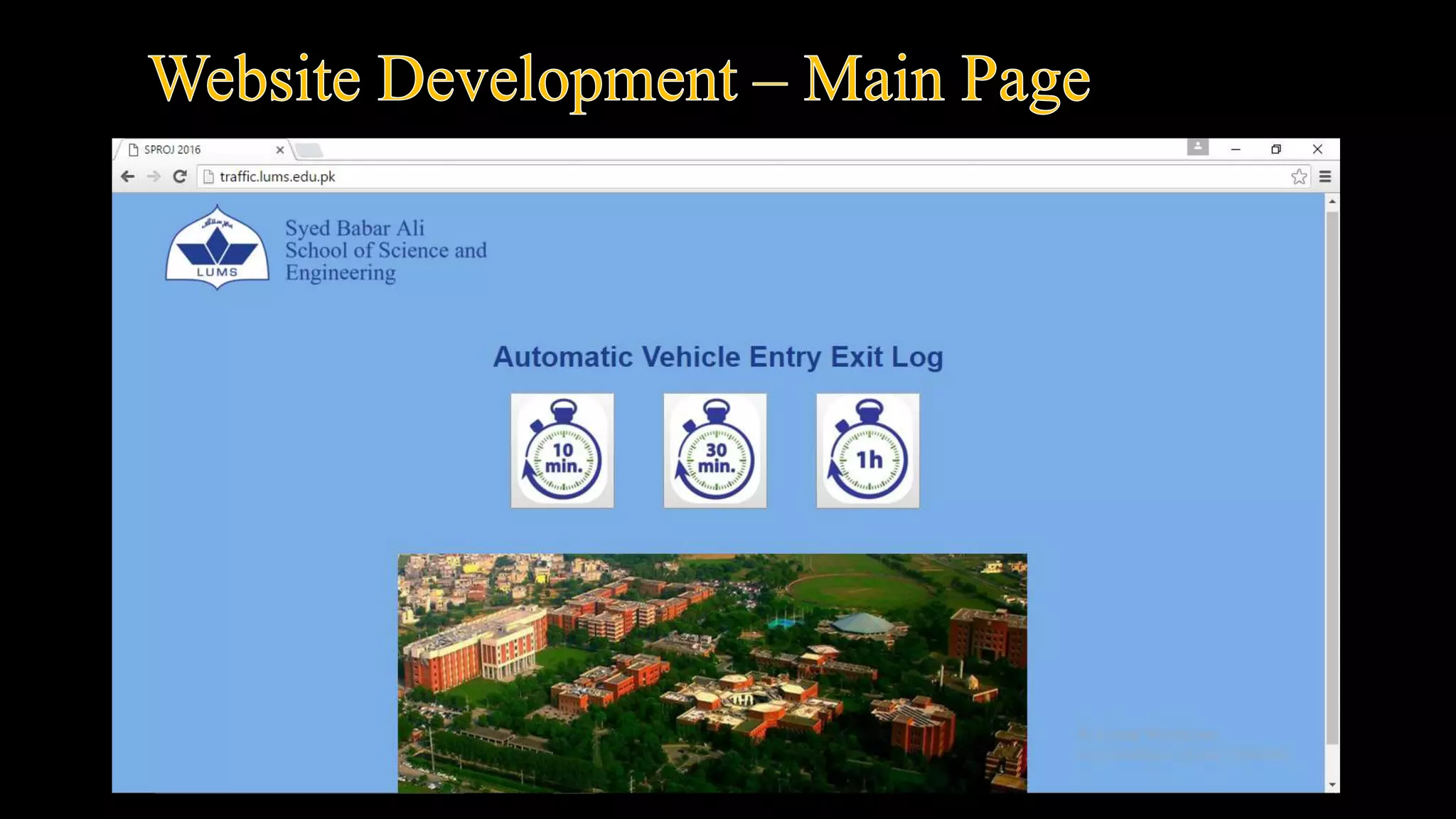1456x819 pixels.
Task: Open the Chrome hamburger menu
Action: pos(1325,176)
